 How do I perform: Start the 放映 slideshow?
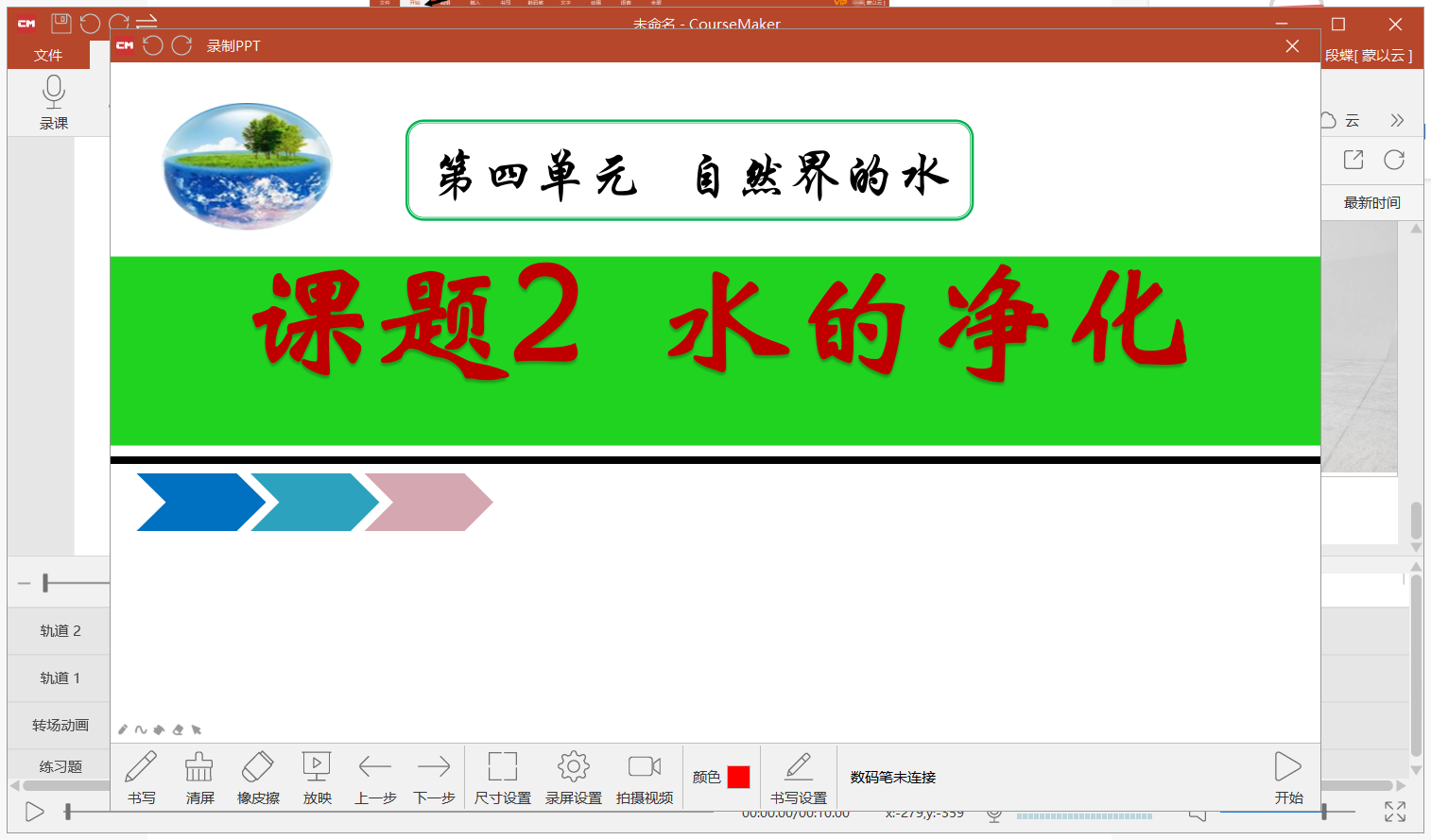point(317,778)
